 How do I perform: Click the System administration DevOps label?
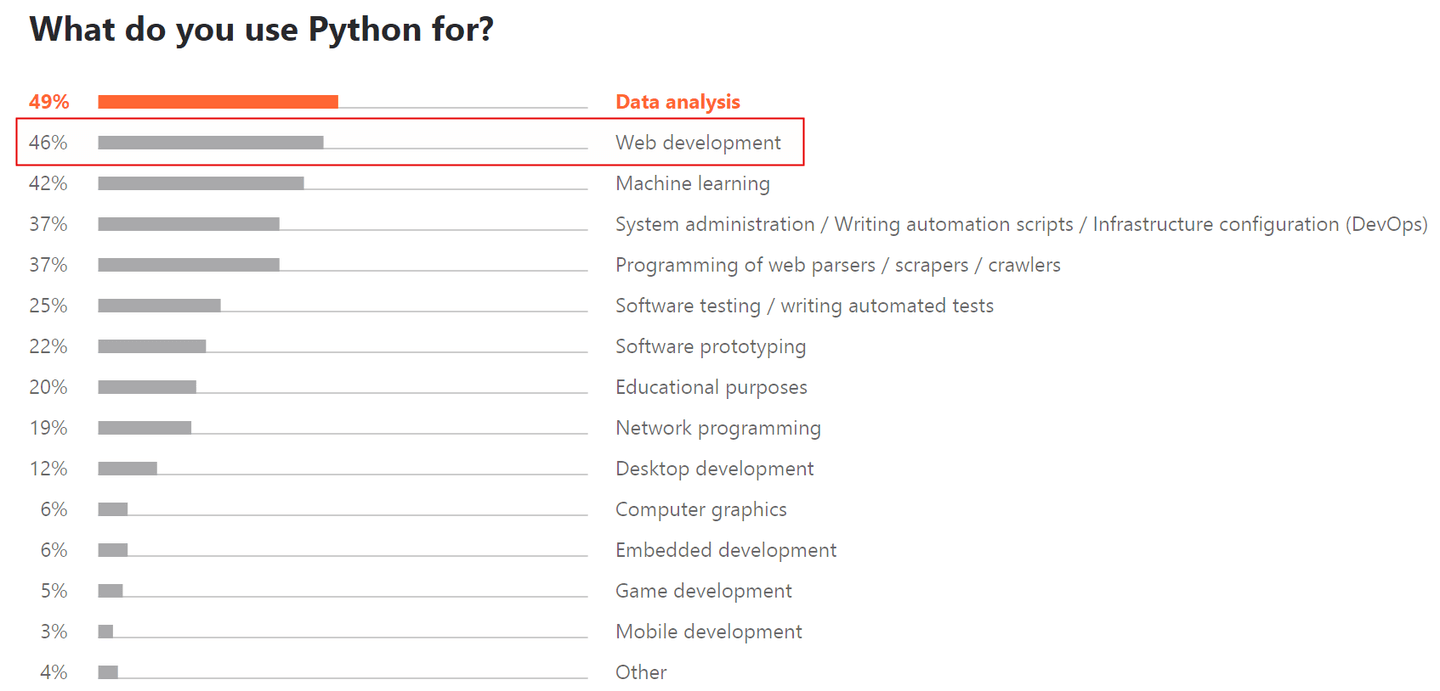[x=1021, y=225]
